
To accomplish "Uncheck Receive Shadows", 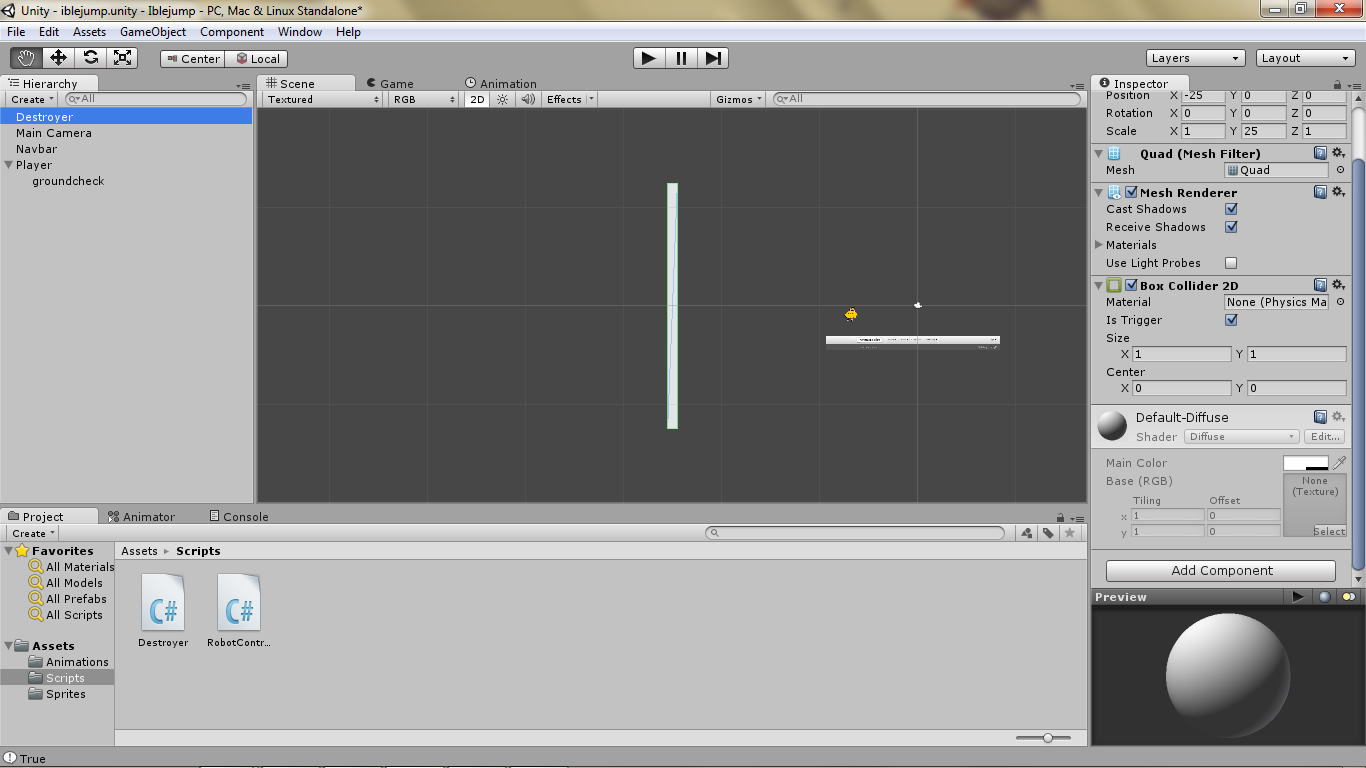I will pyautogui.click(x=1231, y=227).
